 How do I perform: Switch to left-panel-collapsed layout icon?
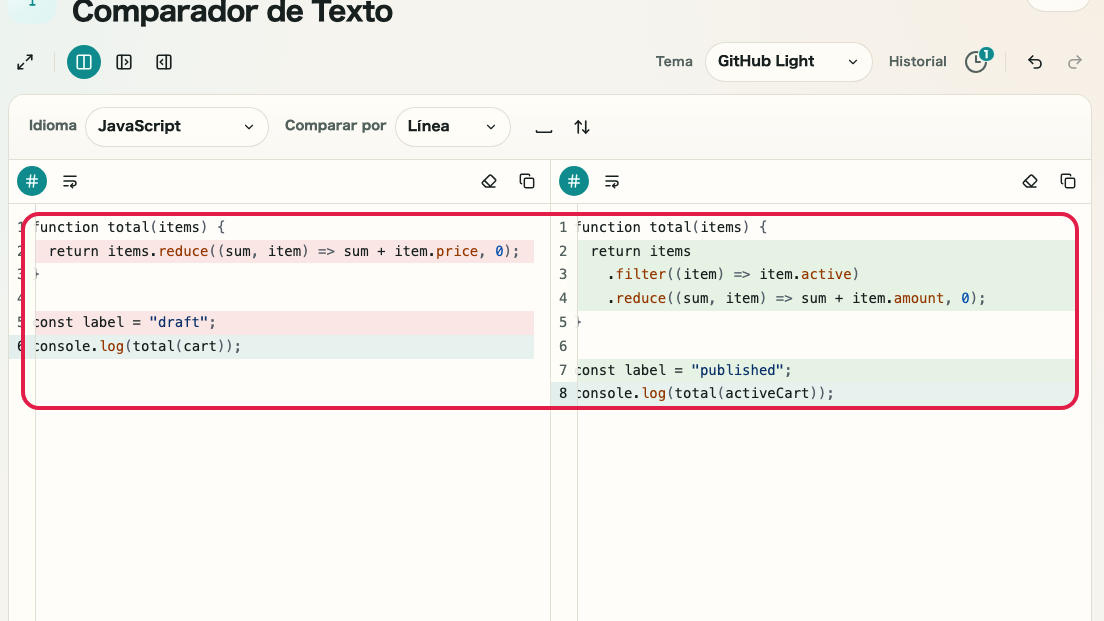[x=124, y=62]
